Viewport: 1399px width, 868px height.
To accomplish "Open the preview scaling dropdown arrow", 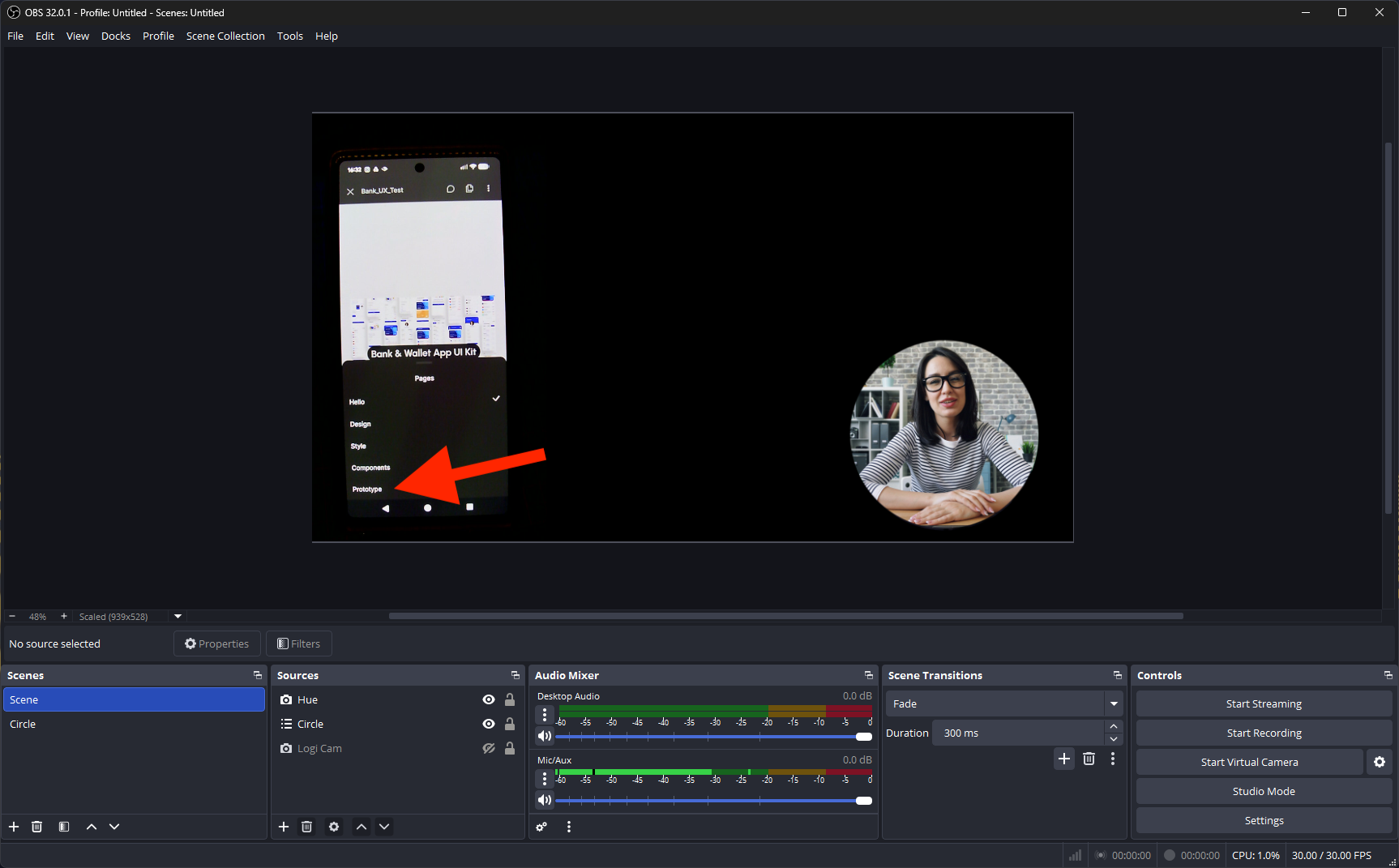I will tap(178, 617).
